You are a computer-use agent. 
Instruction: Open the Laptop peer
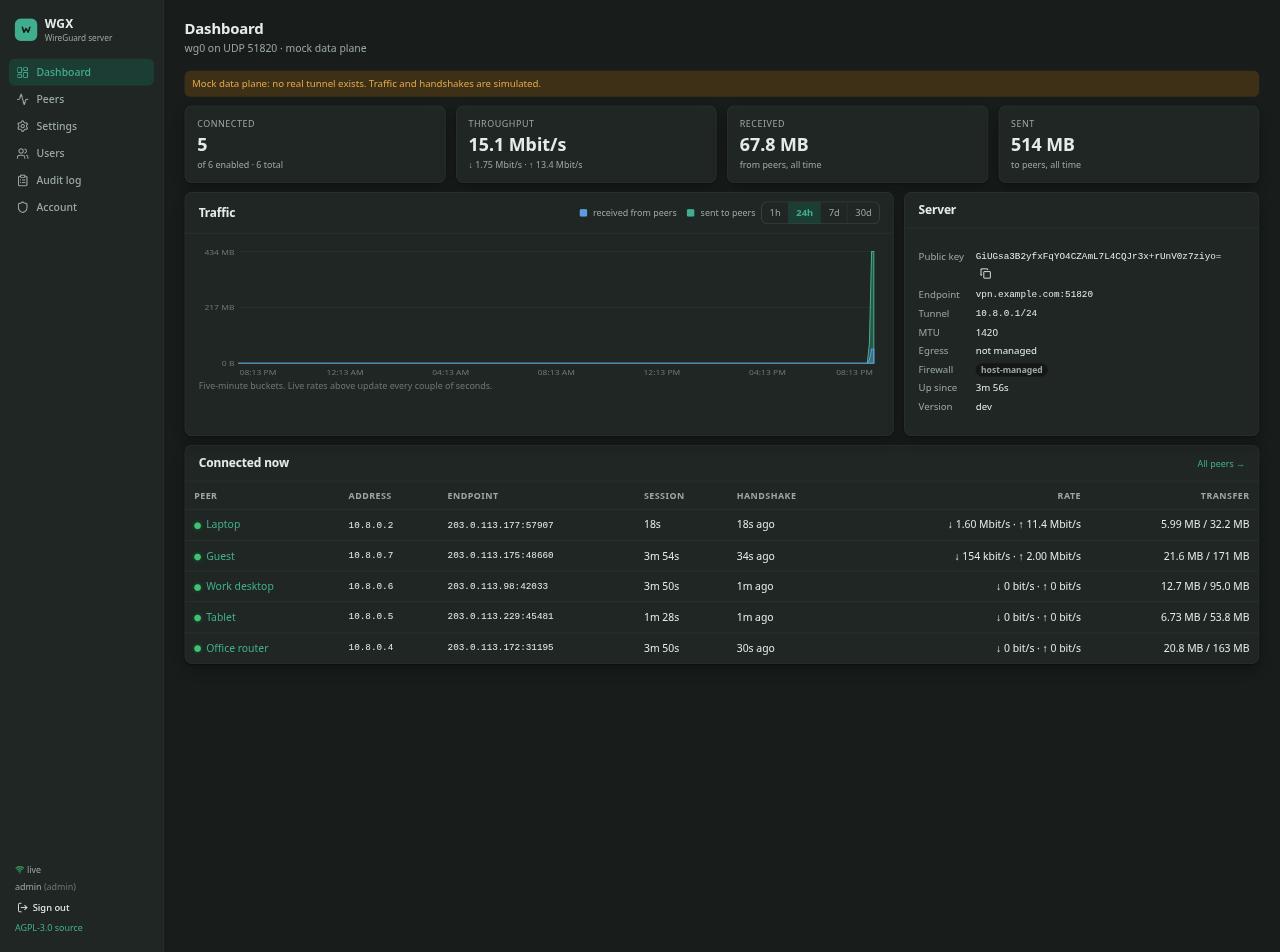coord(223,524)
